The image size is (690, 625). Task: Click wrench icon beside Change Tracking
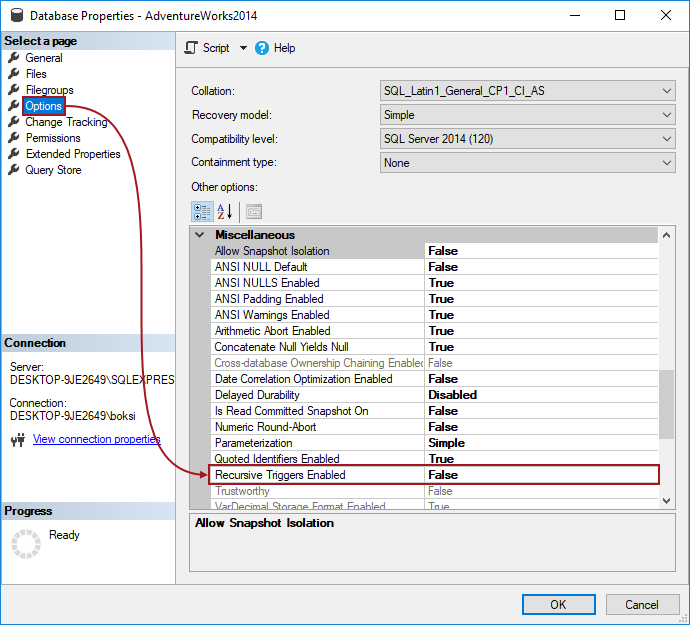tap(14, 121)
